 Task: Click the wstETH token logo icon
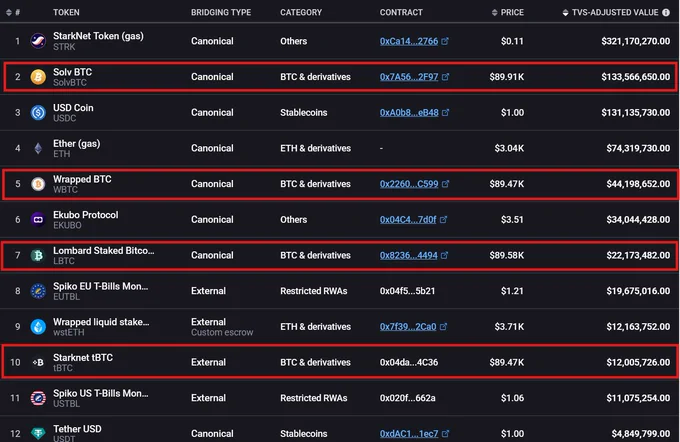pos(38,327)
